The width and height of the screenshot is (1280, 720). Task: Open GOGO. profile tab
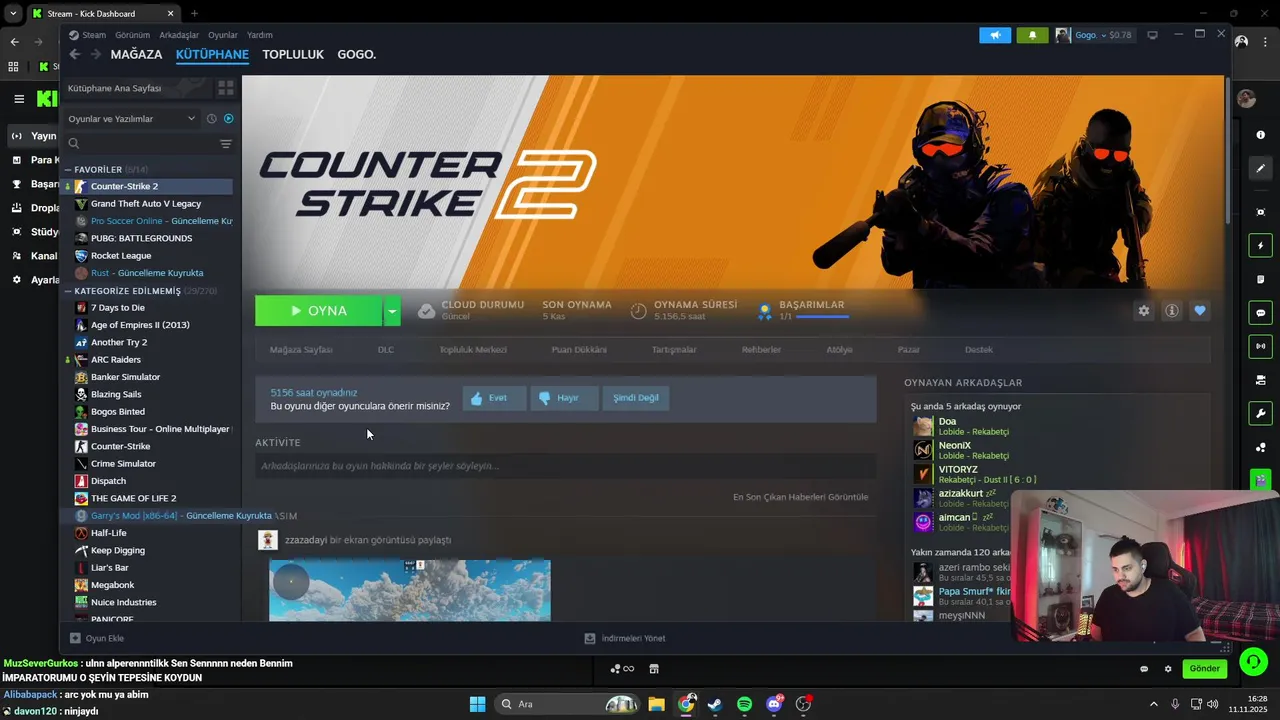[x=357, y=54]
